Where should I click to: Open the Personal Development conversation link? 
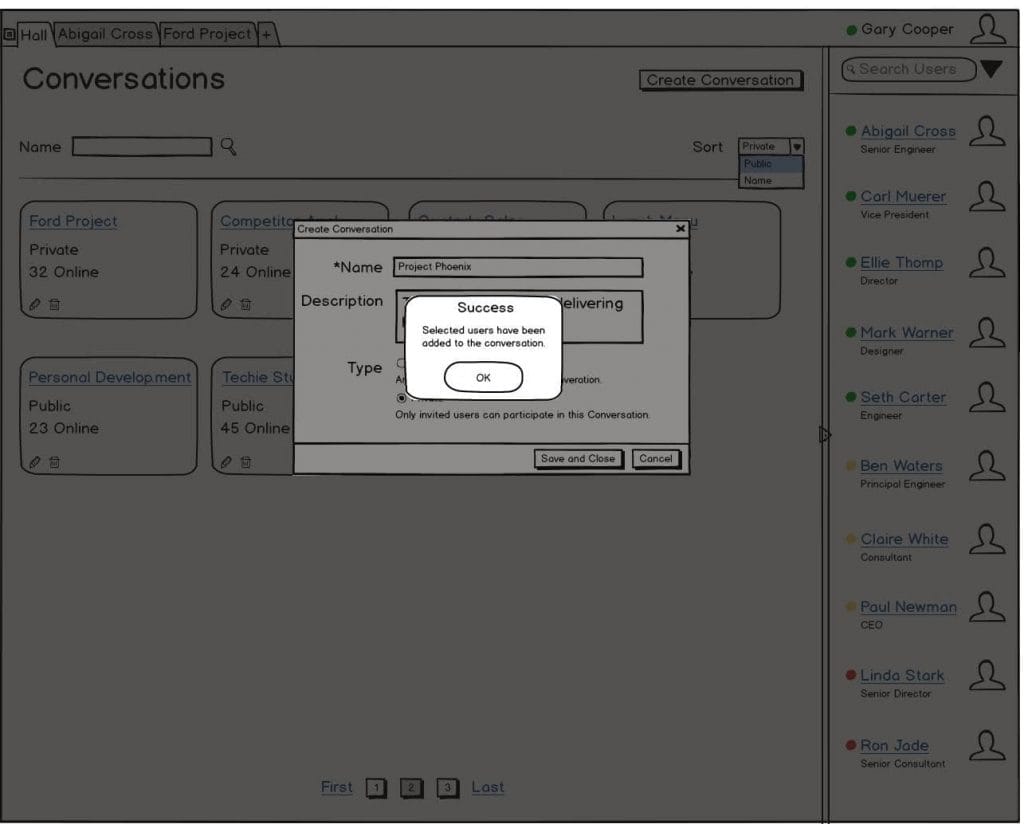pyautogui.click(x=110, y=377)
